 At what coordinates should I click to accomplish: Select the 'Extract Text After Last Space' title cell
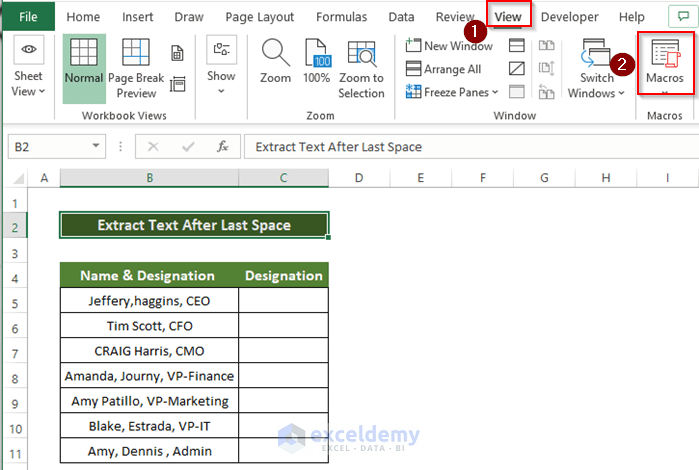194,225
